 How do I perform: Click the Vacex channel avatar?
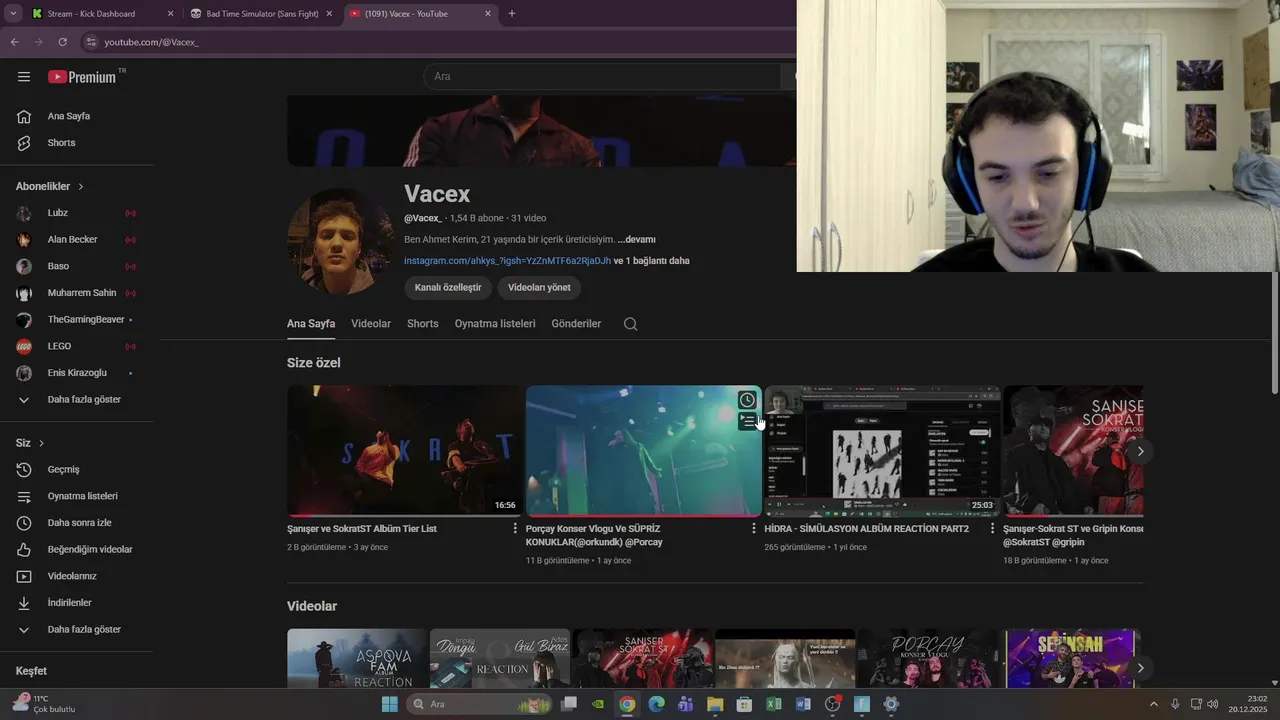tap(339, 241)
